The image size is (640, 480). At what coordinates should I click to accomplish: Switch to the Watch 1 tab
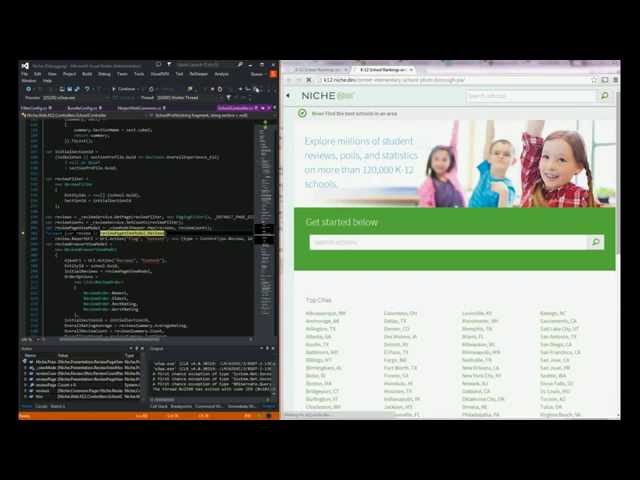coord(58,406)
